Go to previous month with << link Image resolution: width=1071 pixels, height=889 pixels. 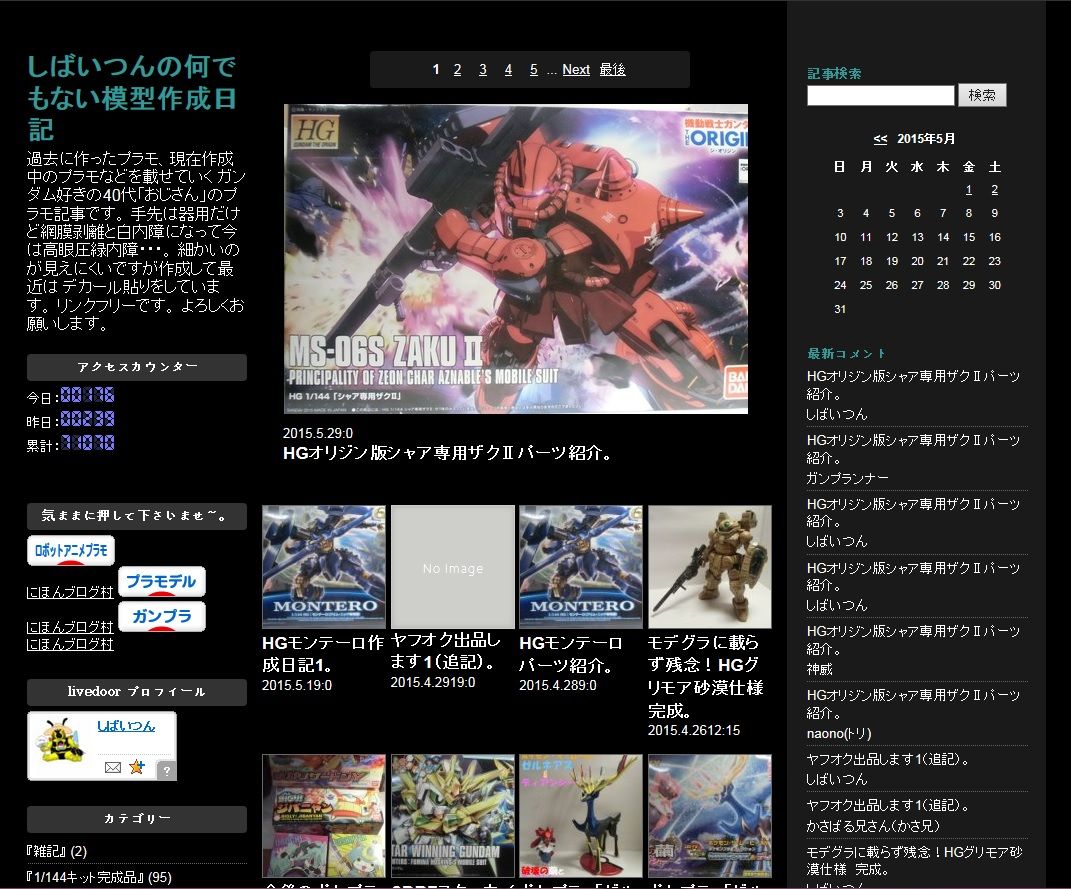(880, 139)
